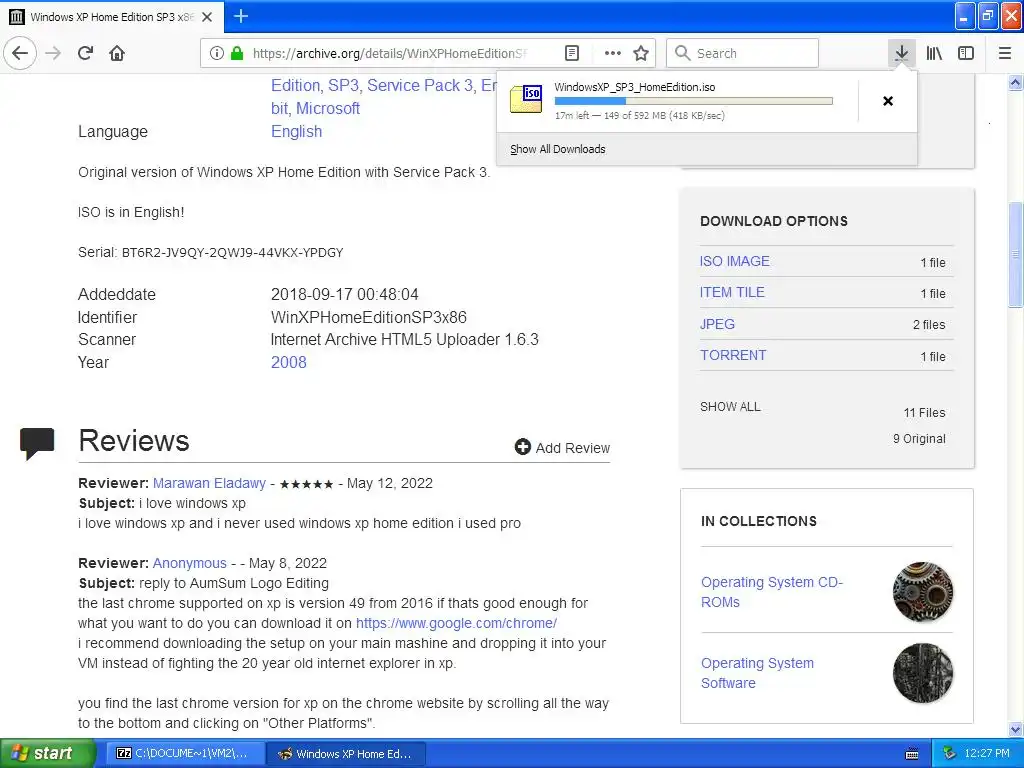Click the forward navigation arrow
Viewport: 1024px width, 768px height.
53,53
